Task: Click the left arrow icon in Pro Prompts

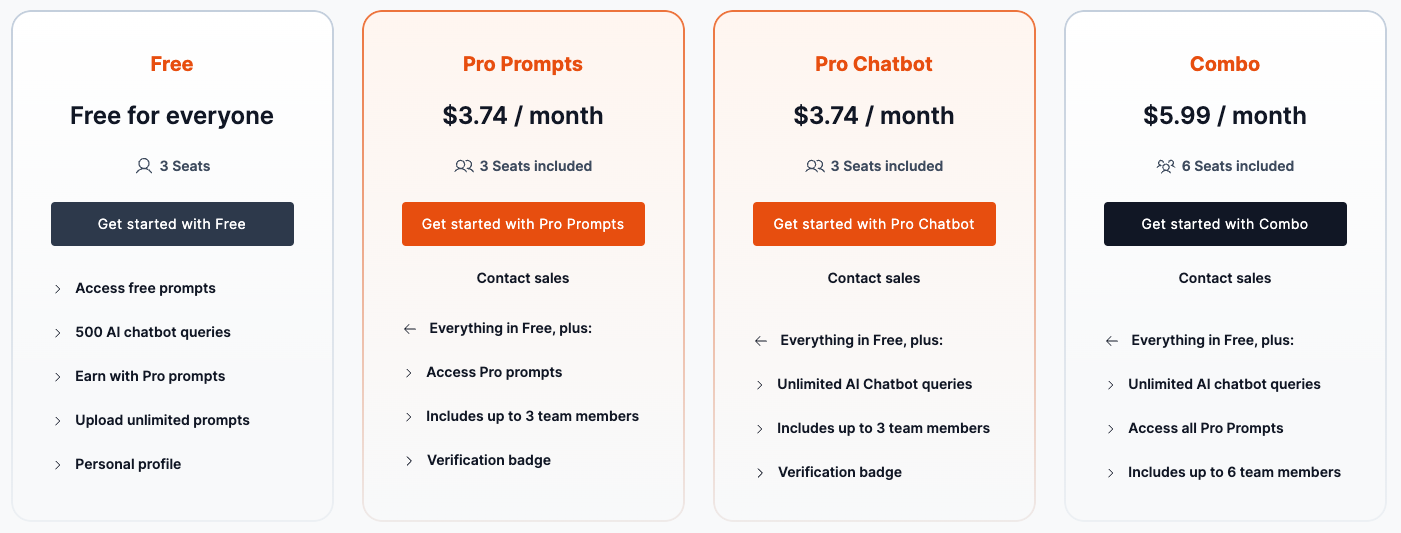Action: point(410,329)
